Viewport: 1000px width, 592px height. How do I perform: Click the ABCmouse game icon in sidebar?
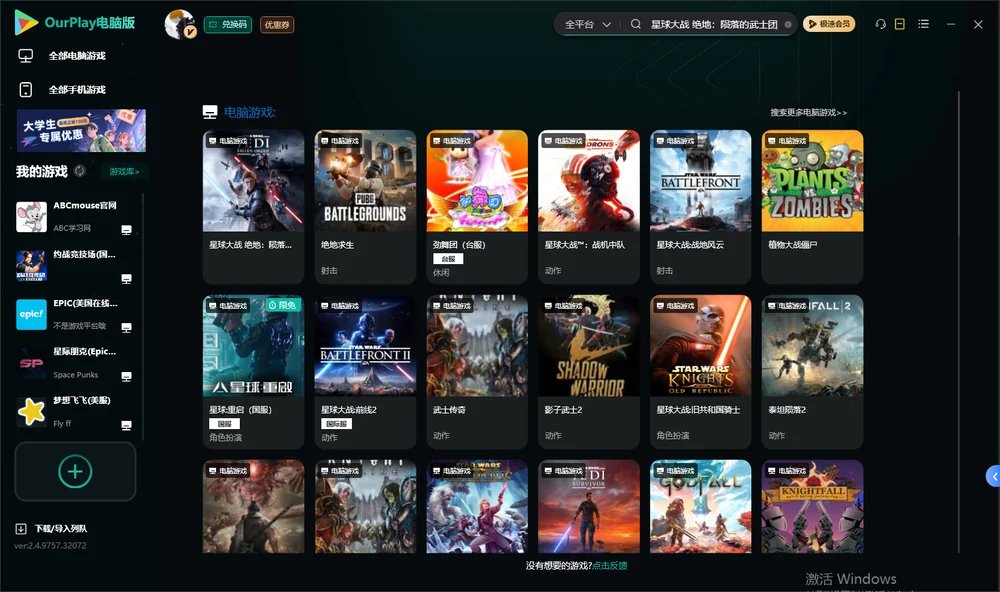[31, 217]
